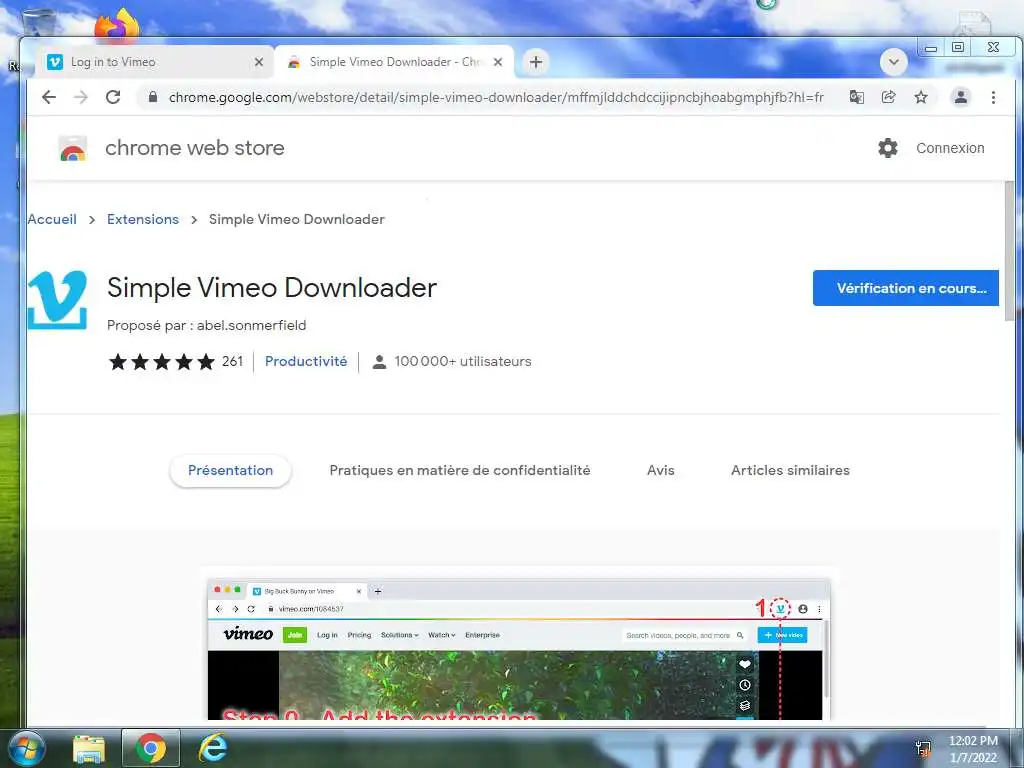Image resolution: width=1024 pixels, height=768 pixels.
Task: Open Pratiques en matière de confidentialité tab
Action: [460, 470]
